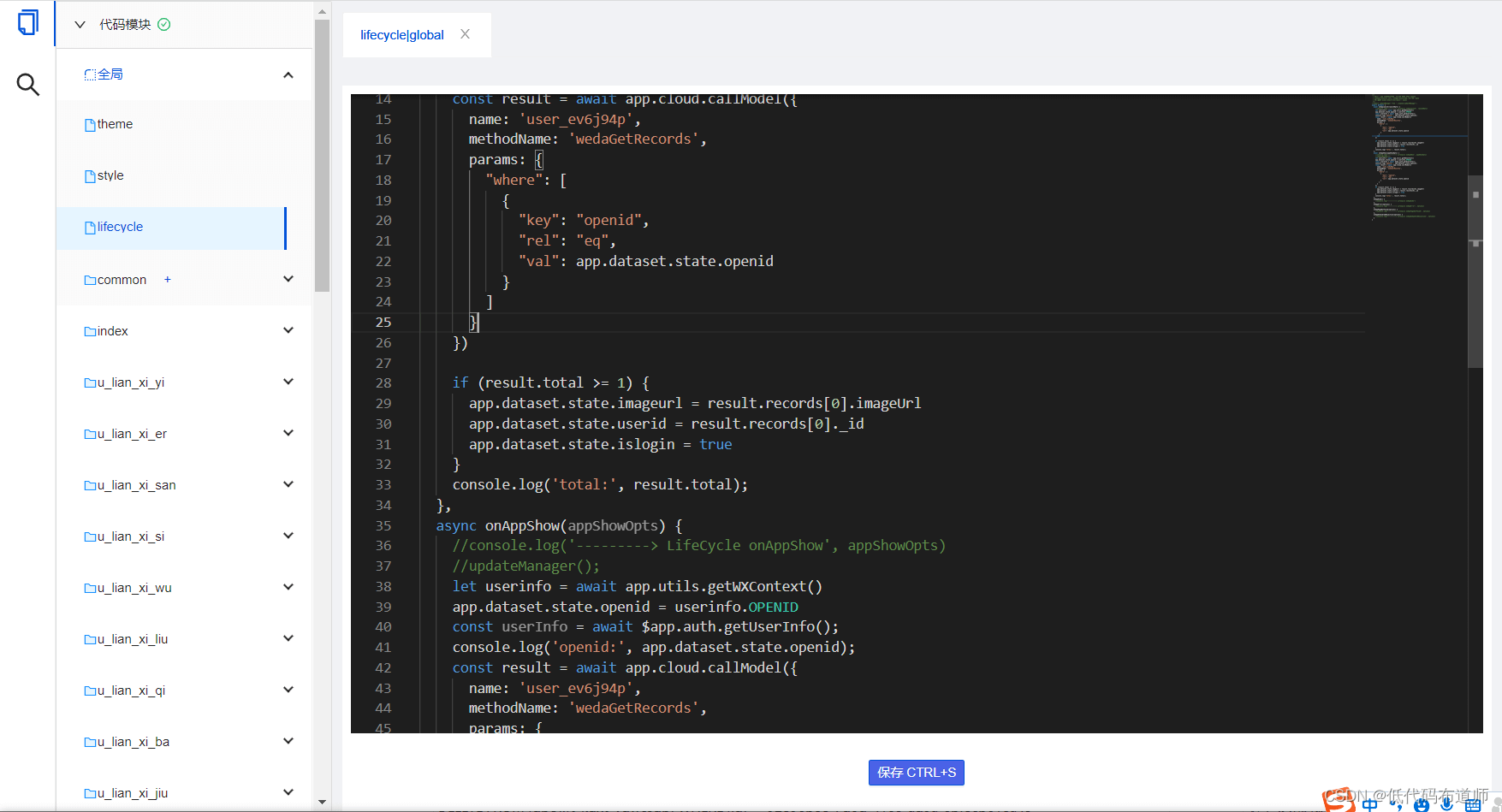Collapse the 代码模块 section
This screenshot has height=812, width=1502.
80,25
